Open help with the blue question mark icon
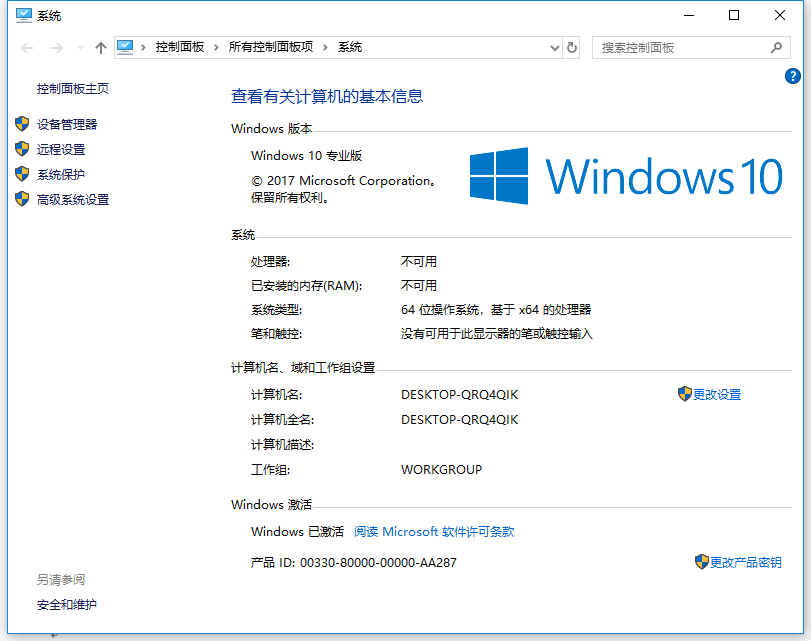 [x=792, y=76]
